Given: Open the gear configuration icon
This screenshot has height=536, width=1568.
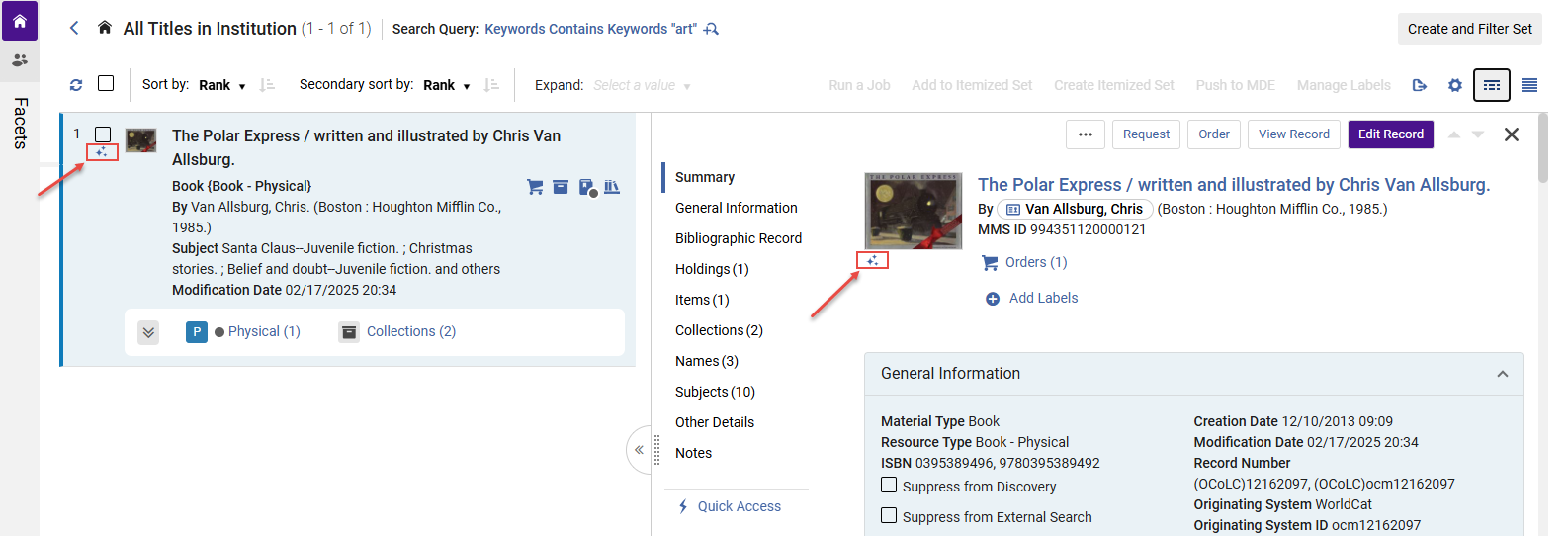Looking at the screenshot, I should click(x=1455, y=85).
